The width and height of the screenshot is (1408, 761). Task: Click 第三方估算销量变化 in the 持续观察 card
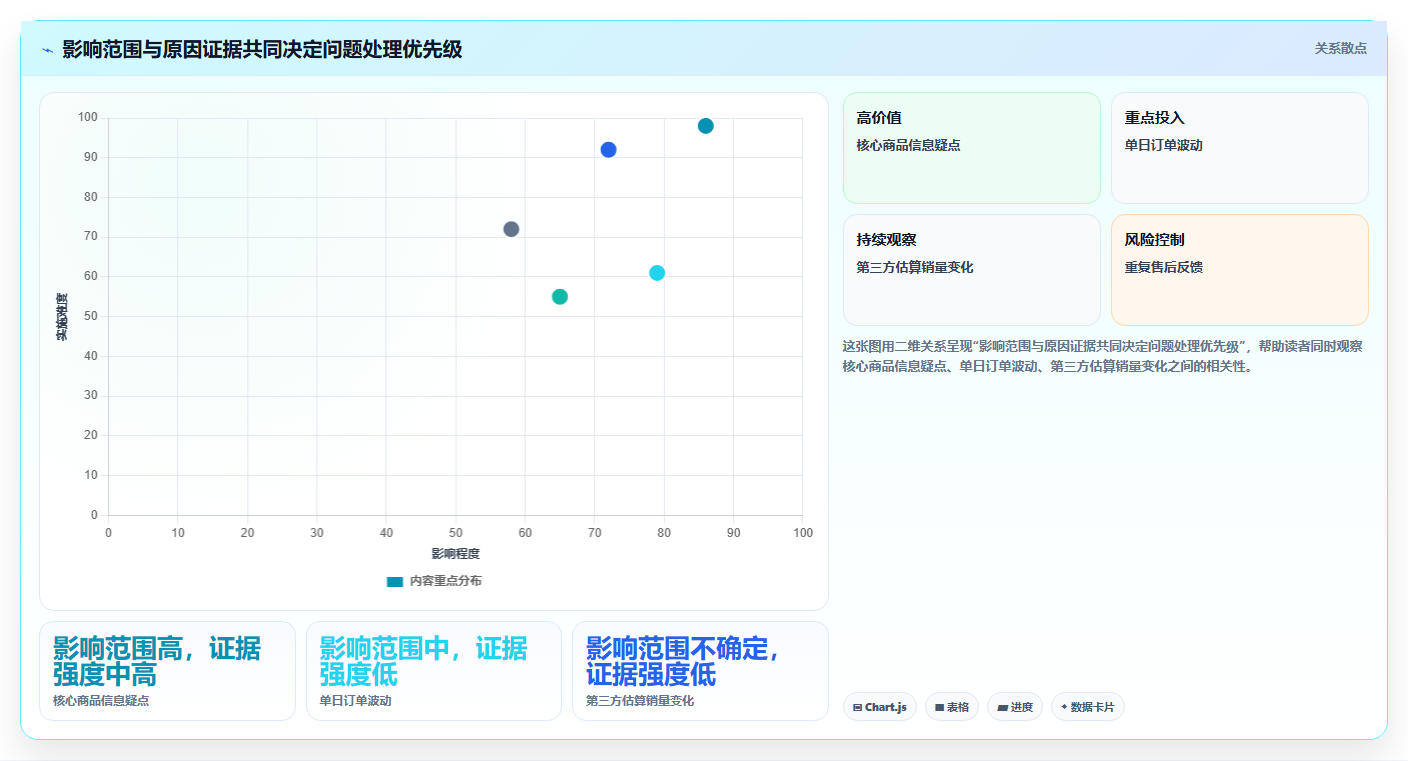(x=915, y=268)
